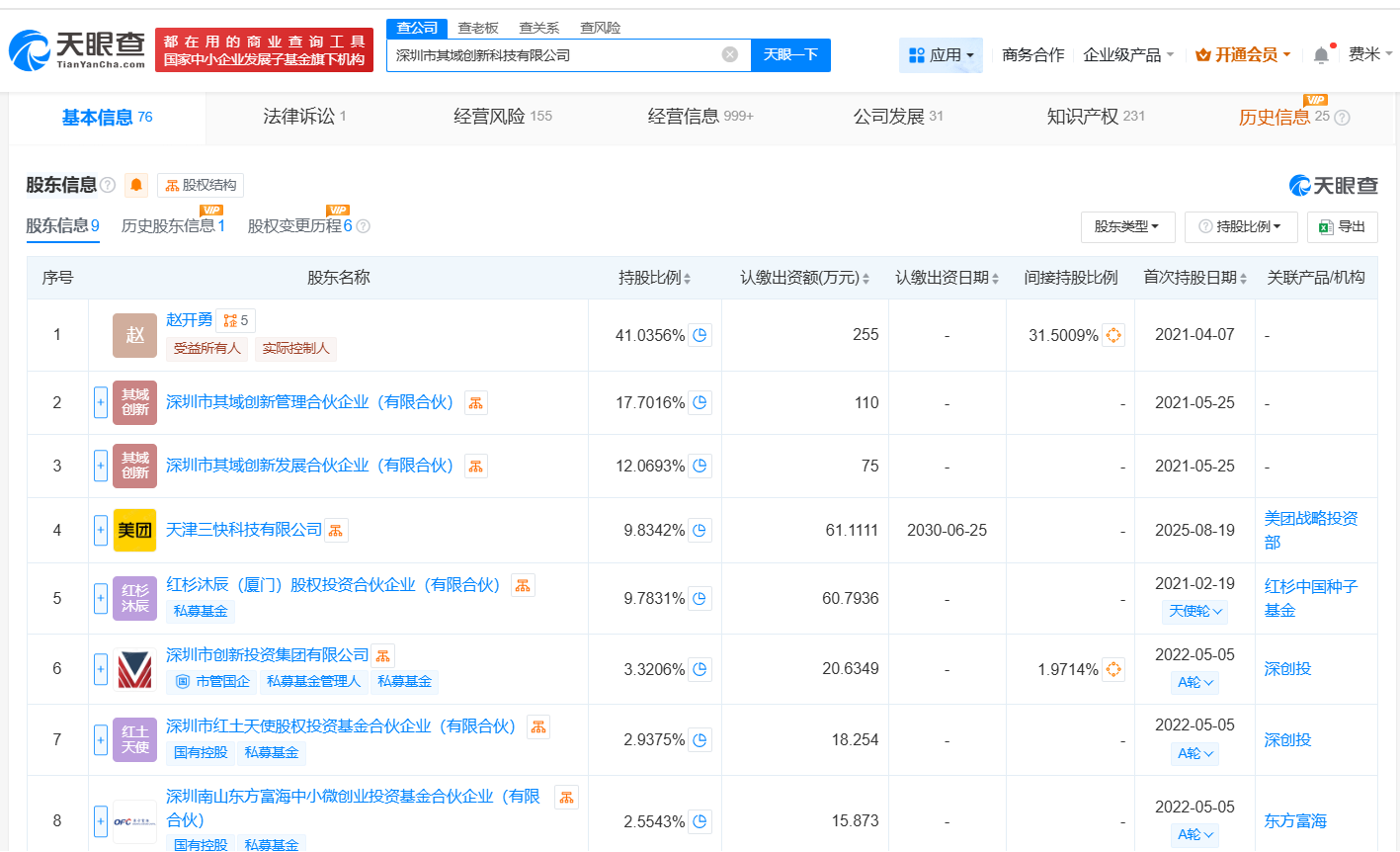Expand the row for 深圳市其域创新管理合伙企业
The height and width of the screenshot is (852, 1400).
101,402
